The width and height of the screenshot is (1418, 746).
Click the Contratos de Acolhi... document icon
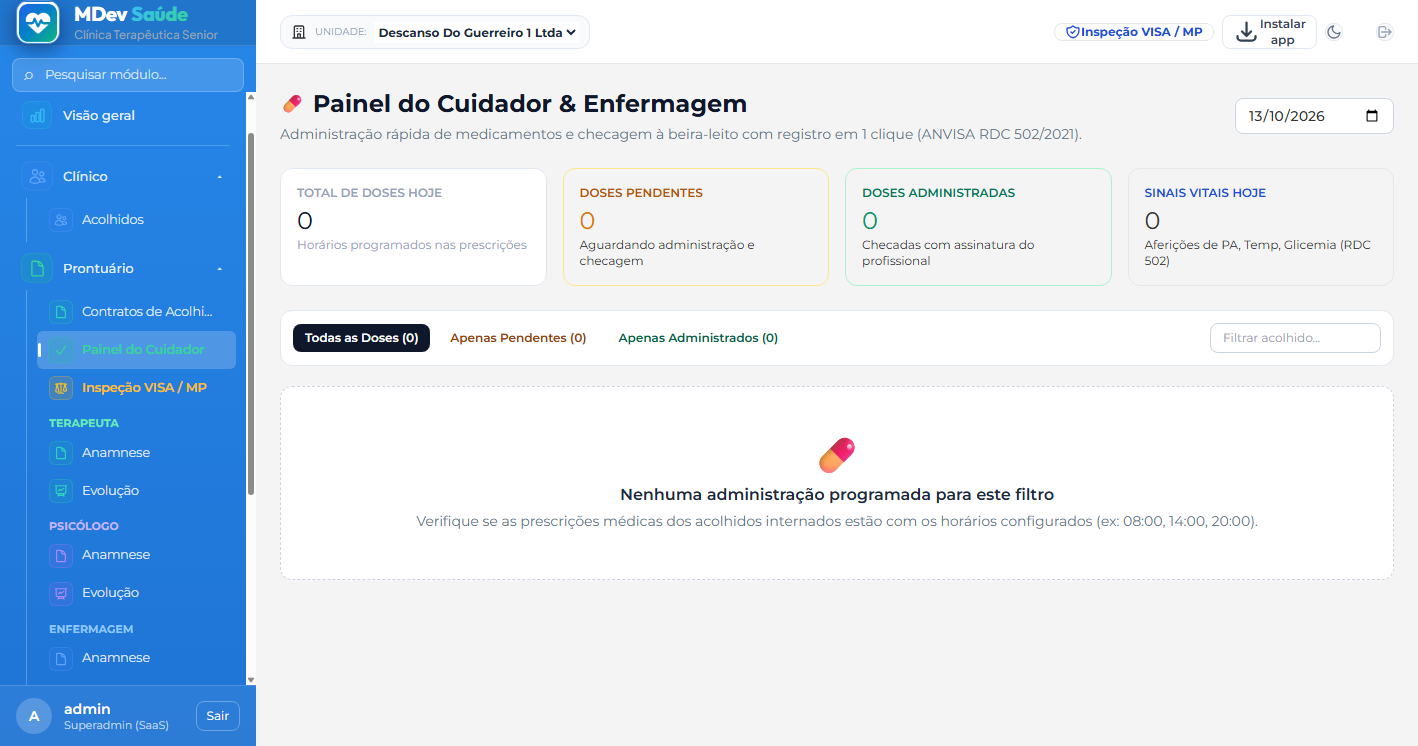[61, 312]
